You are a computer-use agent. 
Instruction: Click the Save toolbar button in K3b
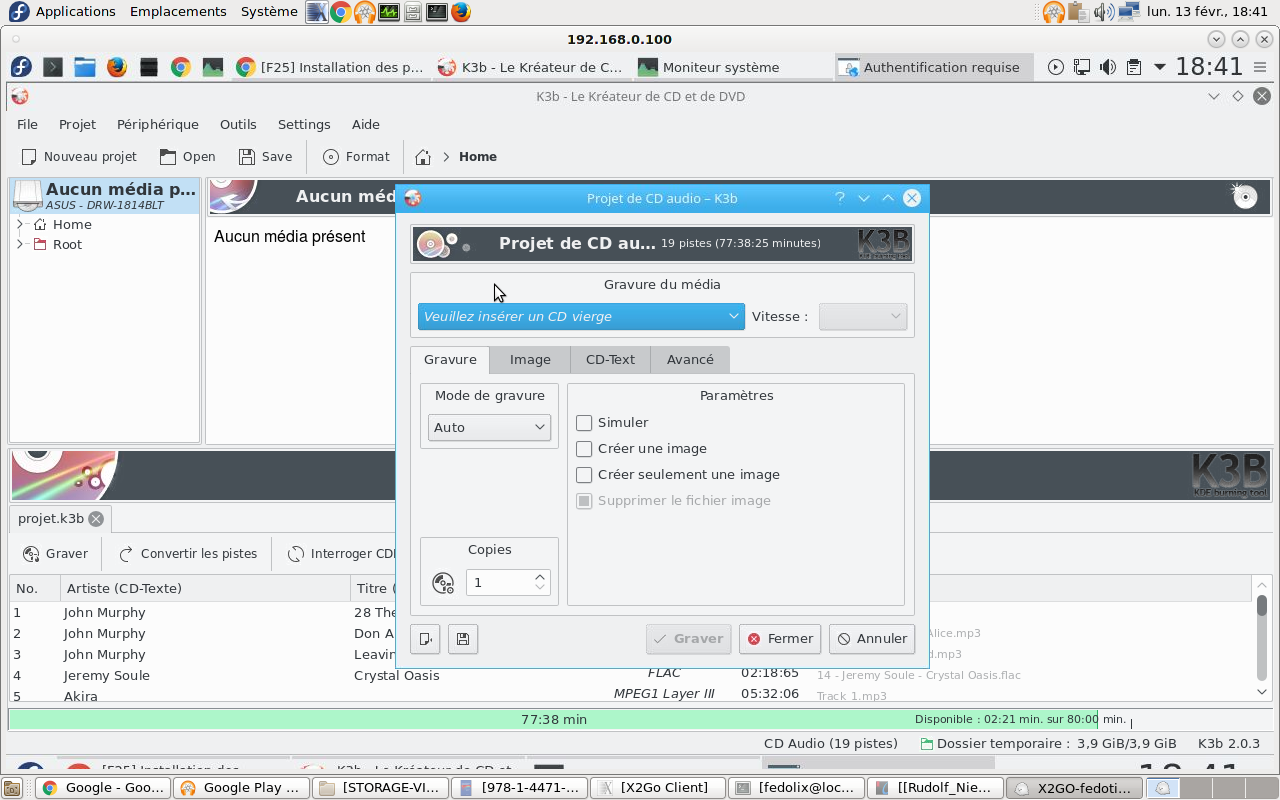(x=265, y=156)
